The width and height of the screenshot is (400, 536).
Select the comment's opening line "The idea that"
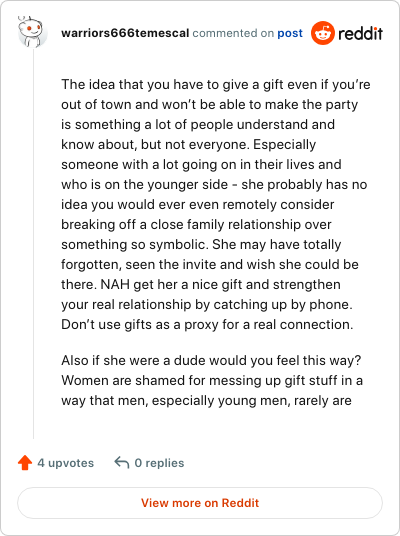[216, 84]
